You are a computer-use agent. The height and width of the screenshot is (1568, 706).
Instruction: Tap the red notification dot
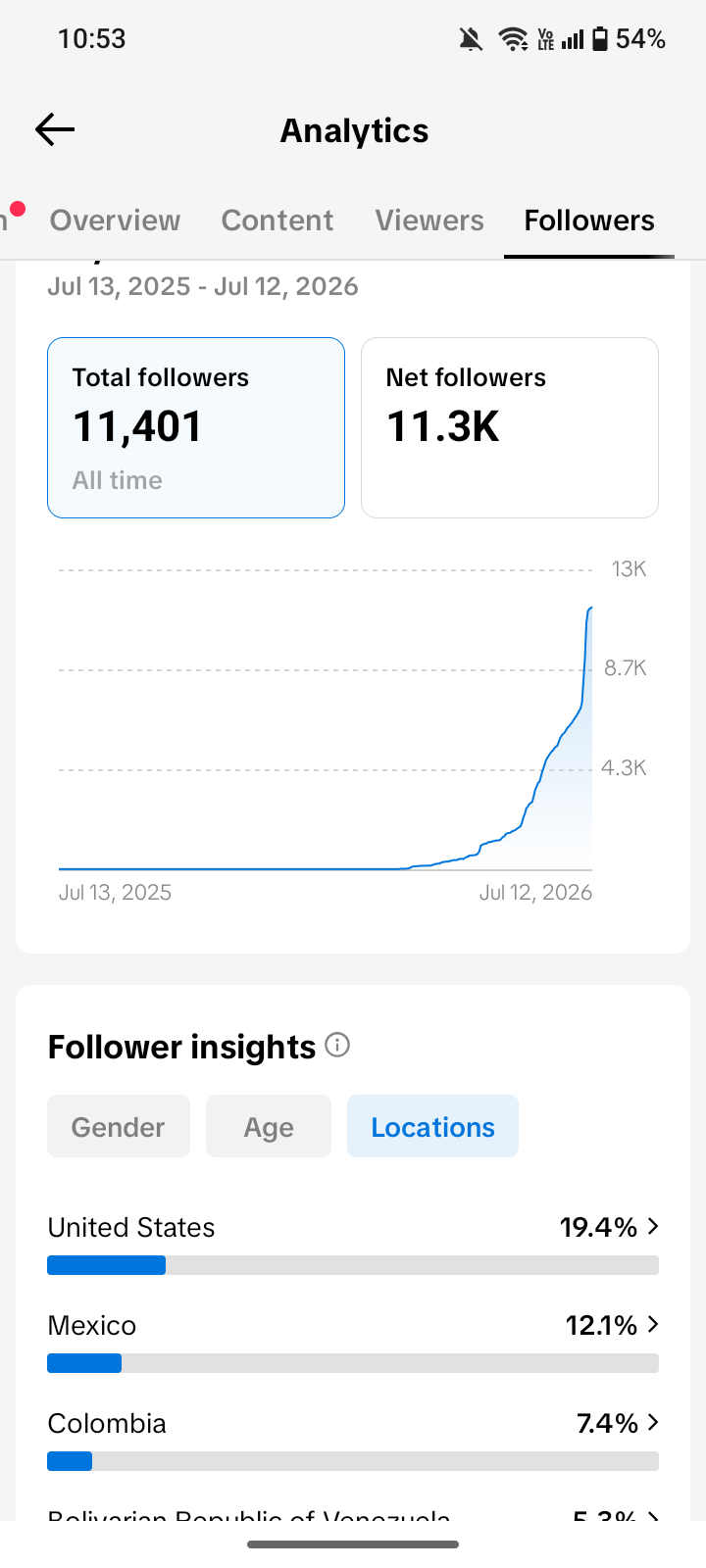click(x=17, y=208)
